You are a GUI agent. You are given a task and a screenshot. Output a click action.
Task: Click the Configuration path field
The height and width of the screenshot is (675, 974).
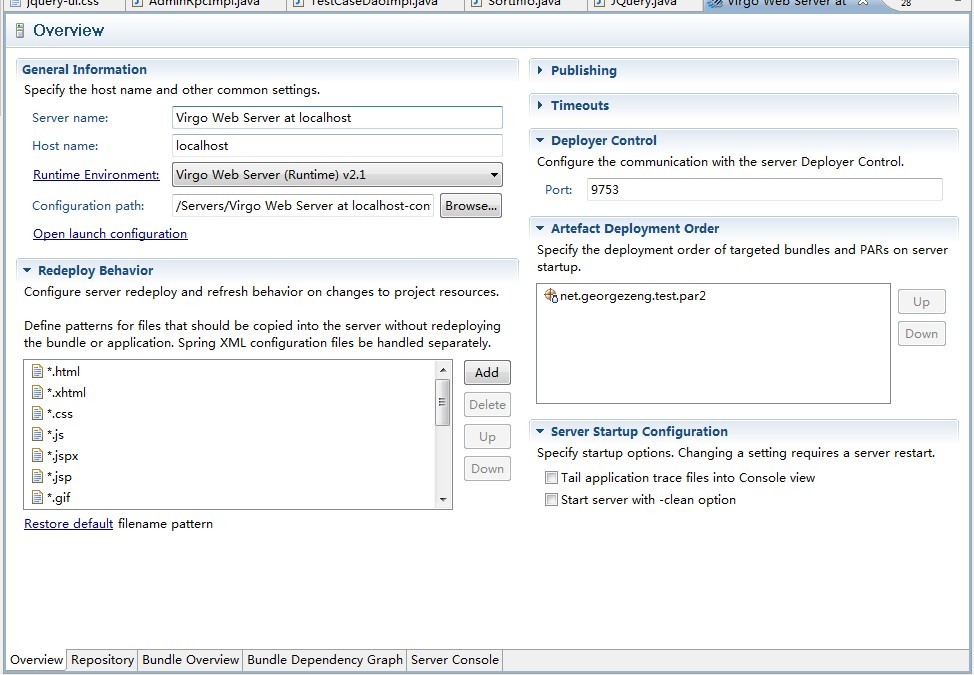pyautogui.click(x=303, y=206)
